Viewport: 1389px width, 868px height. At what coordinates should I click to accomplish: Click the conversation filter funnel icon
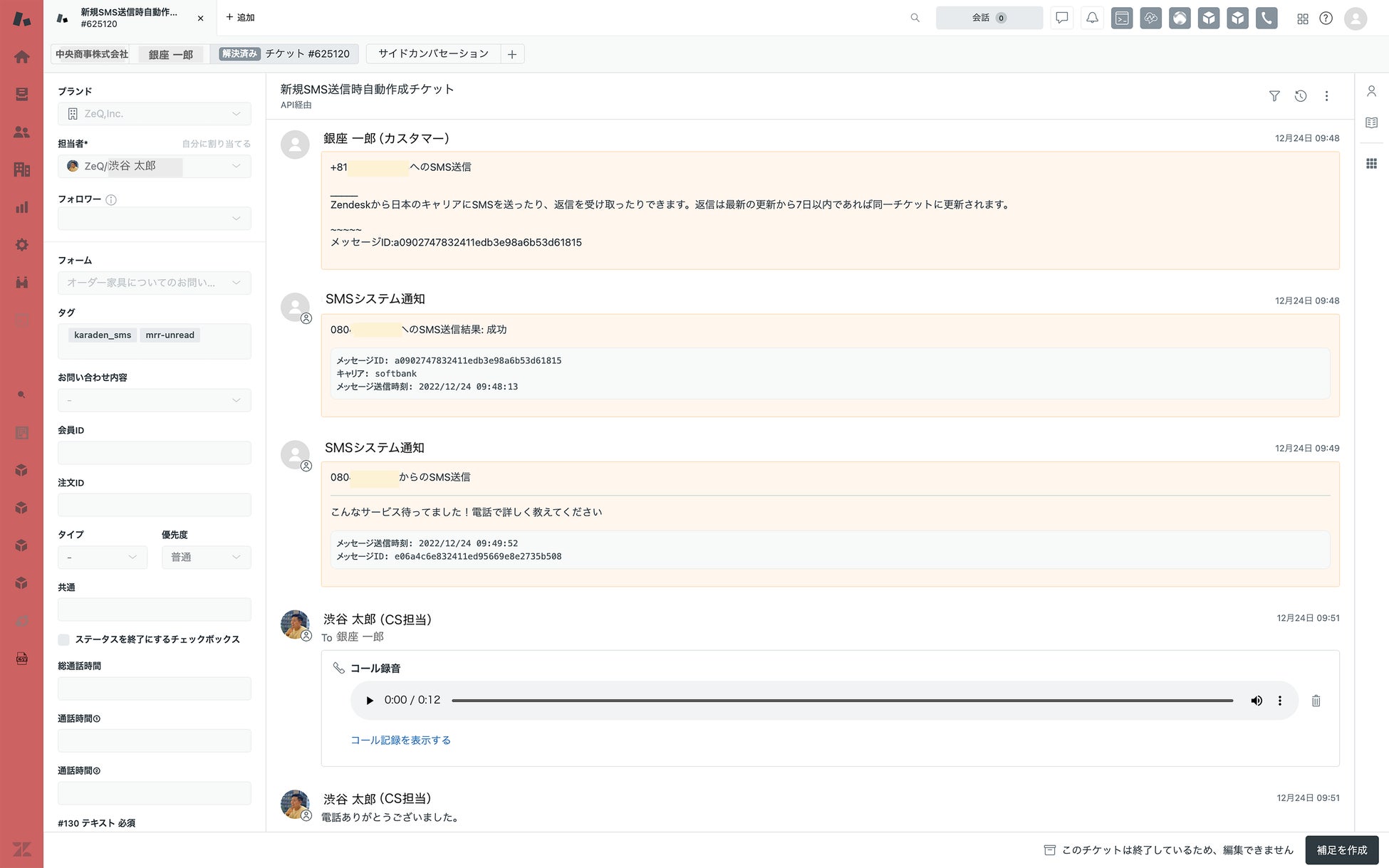click(1274, 96)
